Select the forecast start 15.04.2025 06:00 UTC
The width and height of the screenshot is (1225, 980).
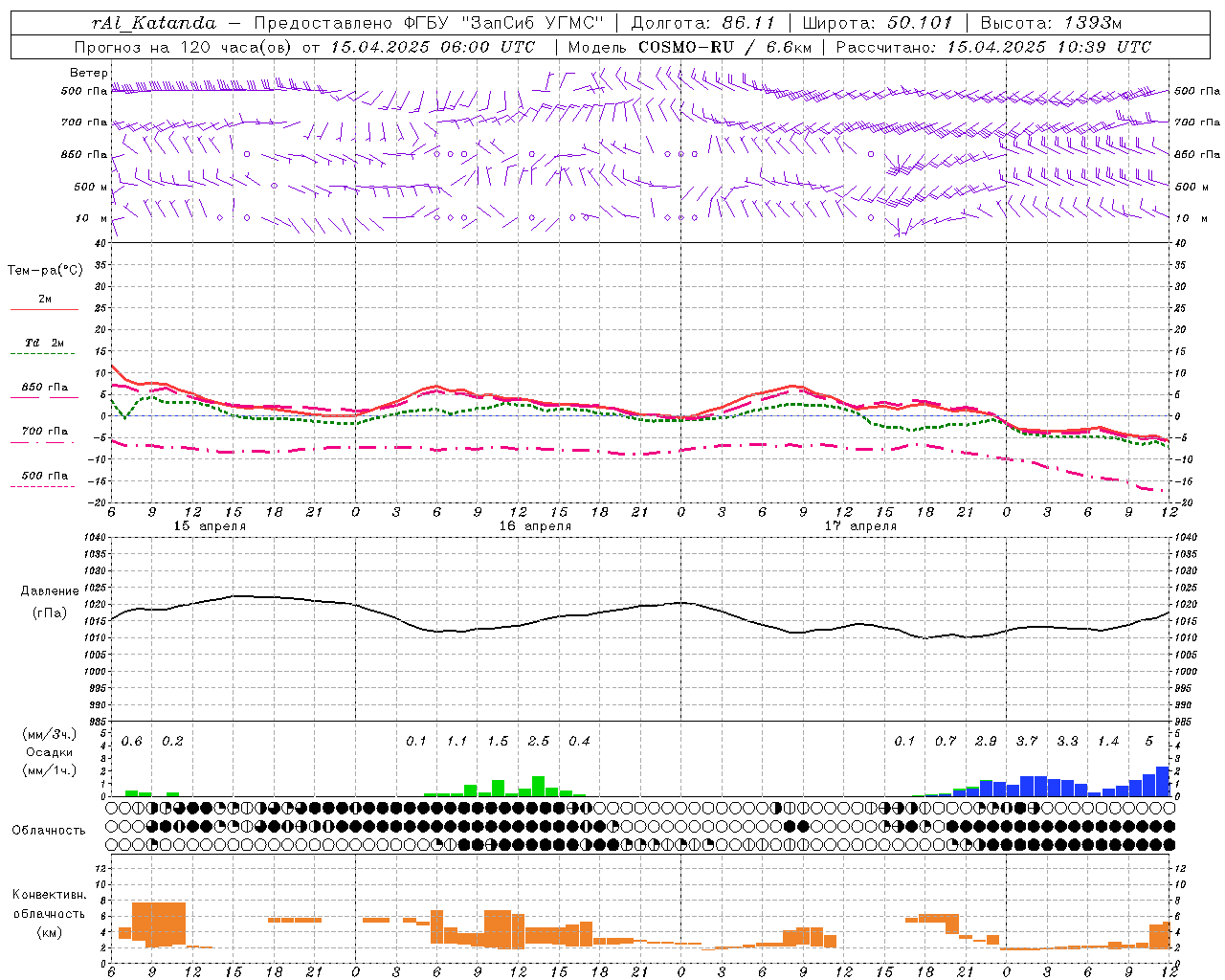[x=433, y=47]
